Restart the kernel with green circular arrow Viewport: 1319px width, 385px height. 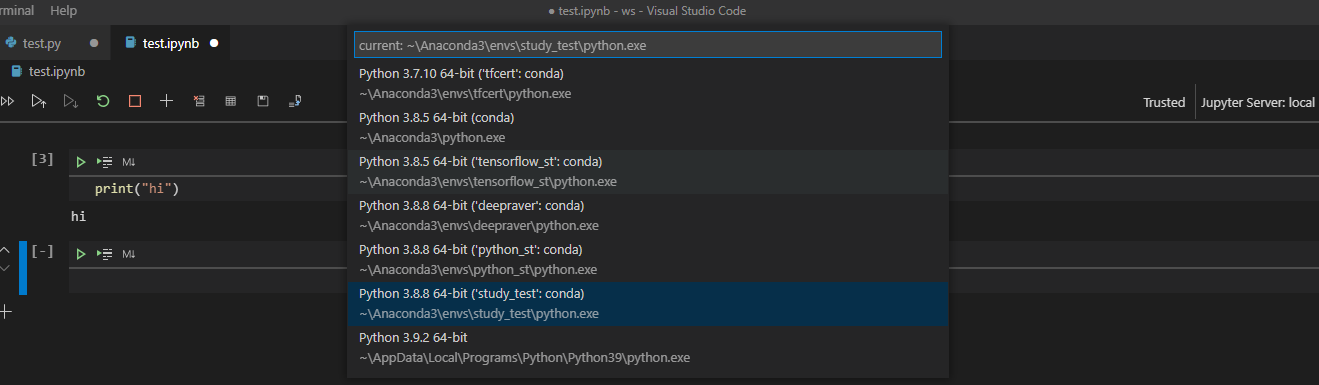pyautogui.click(x=103, y=101)
